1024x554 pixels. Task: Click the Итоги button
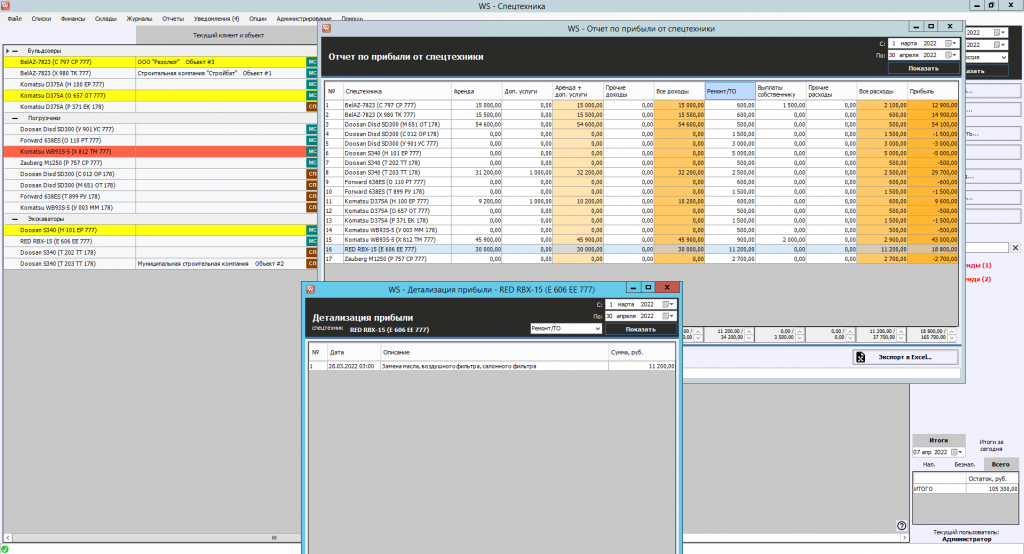[x=938, y=440]
